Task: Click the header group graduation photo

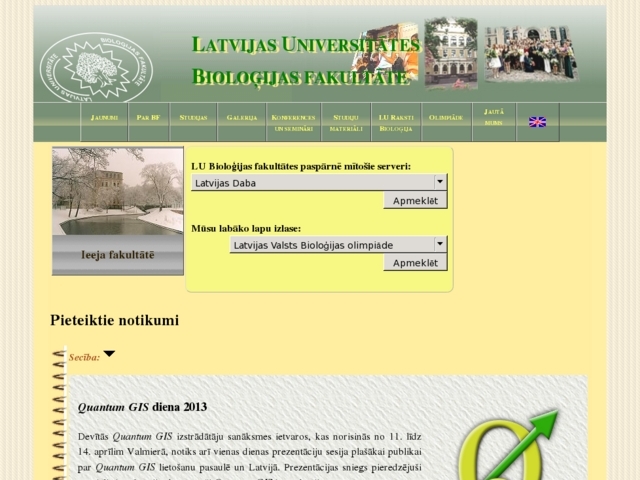Action: click(x=531, y=54)
